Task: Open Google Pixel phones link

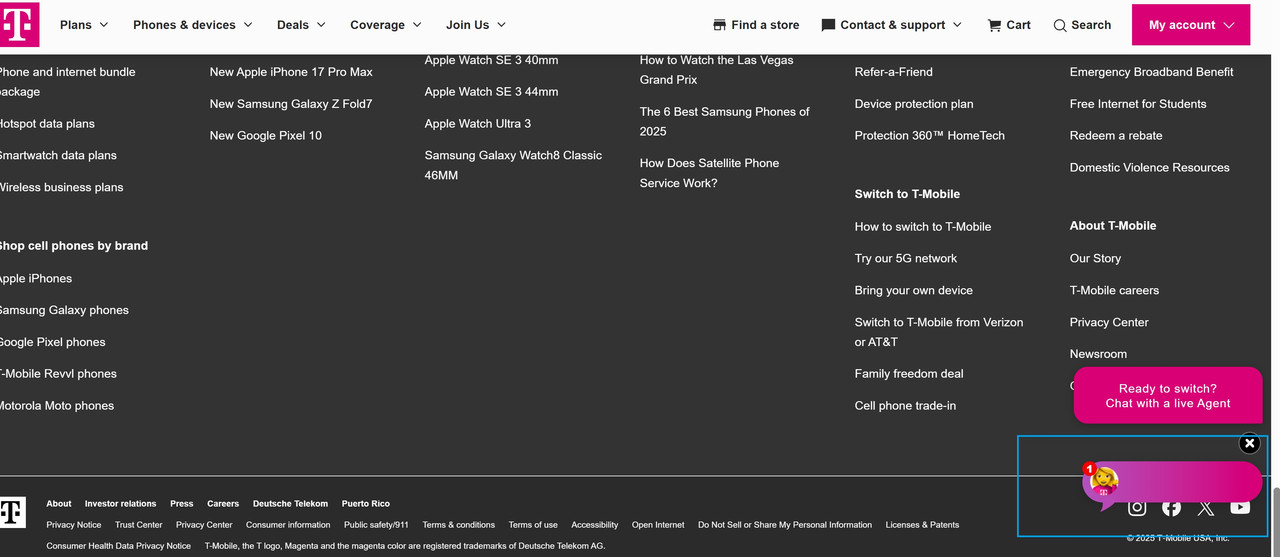Action: (x=52, y=342)
